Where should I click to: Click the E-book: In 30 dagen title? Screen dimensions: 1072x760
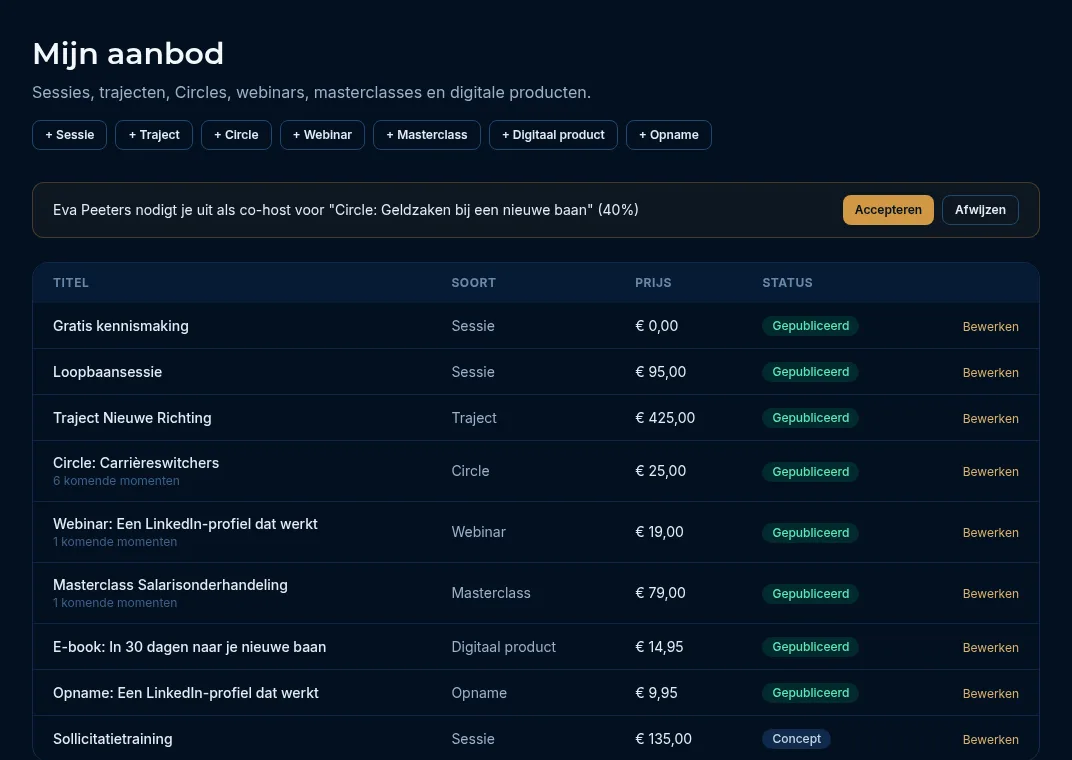pos(189,647)
